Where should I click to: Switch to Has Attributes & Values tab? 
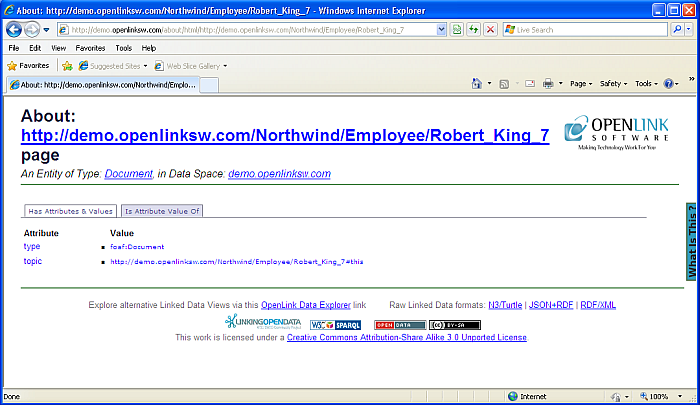(71, 211)
